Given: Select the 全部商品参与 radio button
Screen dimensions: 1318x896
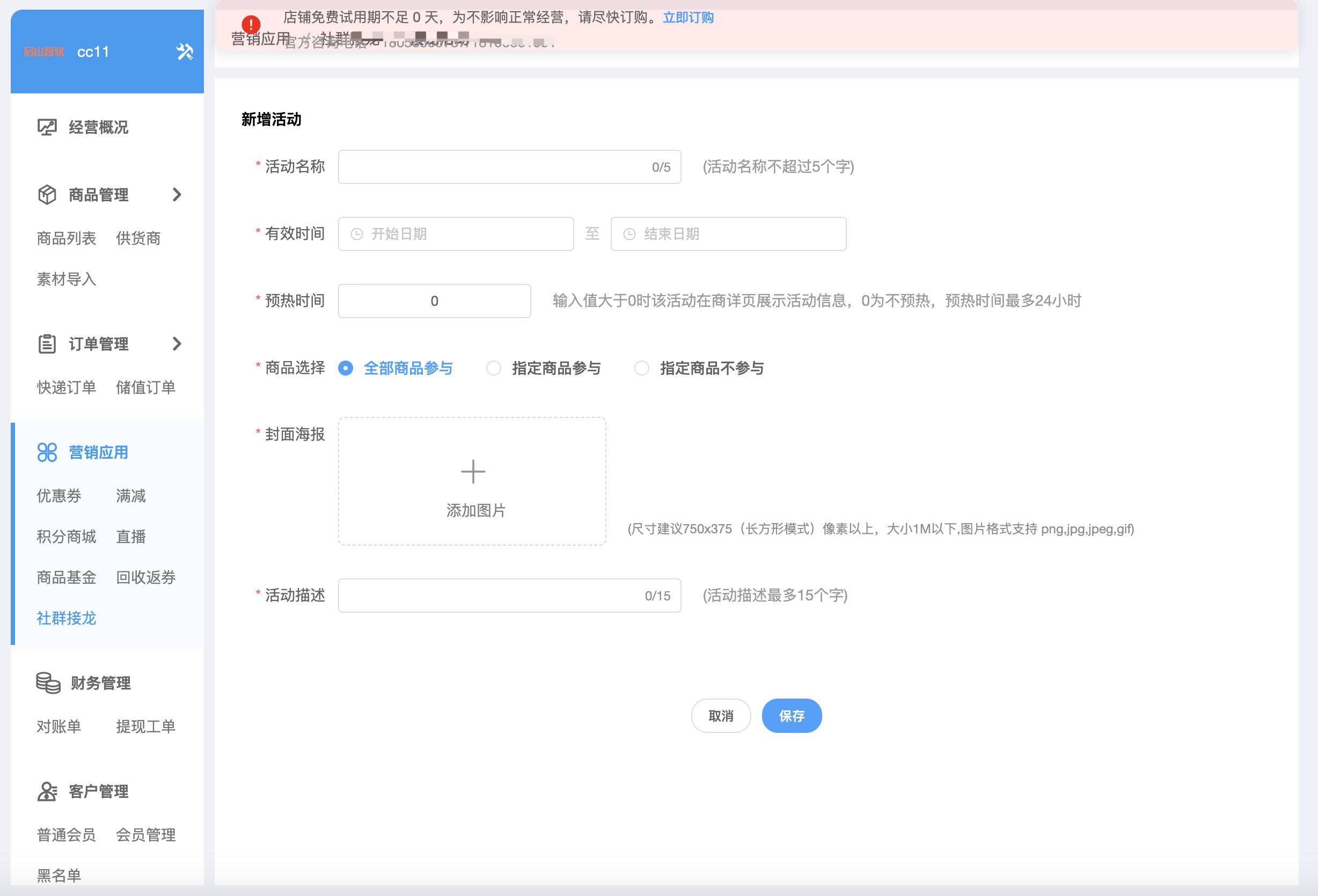Looking at the screenshot, I should click(346, 368).
